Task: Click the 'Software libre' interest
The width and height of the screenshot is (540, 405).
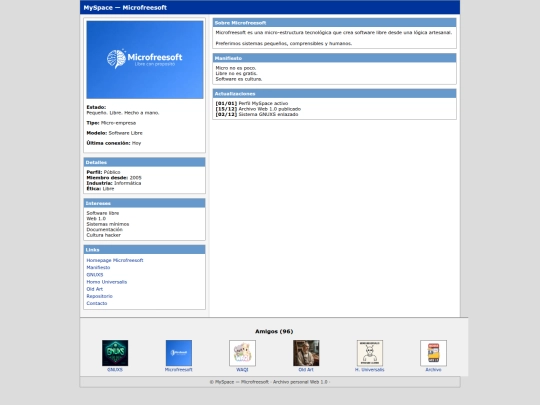Action: point(103,213)
